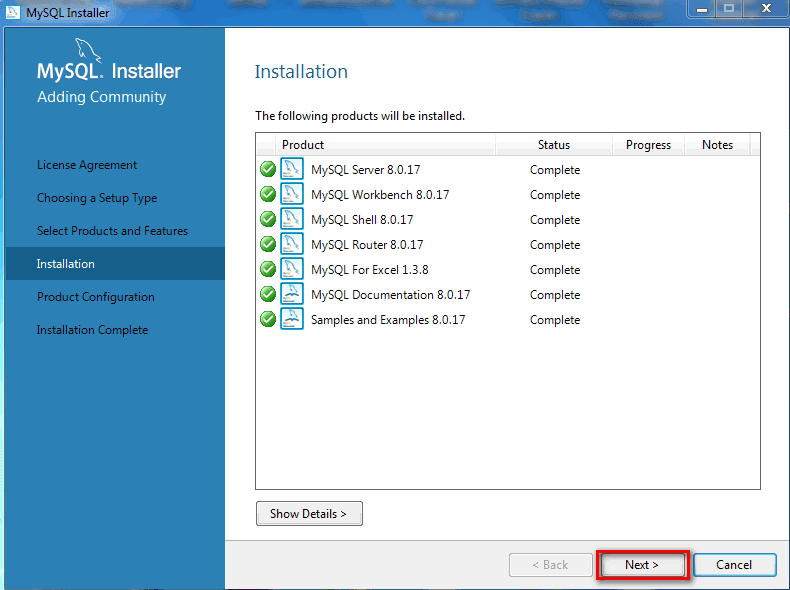790x590 pixels.
Task: Click green checkmark beside MySQL Documentation 8.0.17
Action: pos(268,294)
